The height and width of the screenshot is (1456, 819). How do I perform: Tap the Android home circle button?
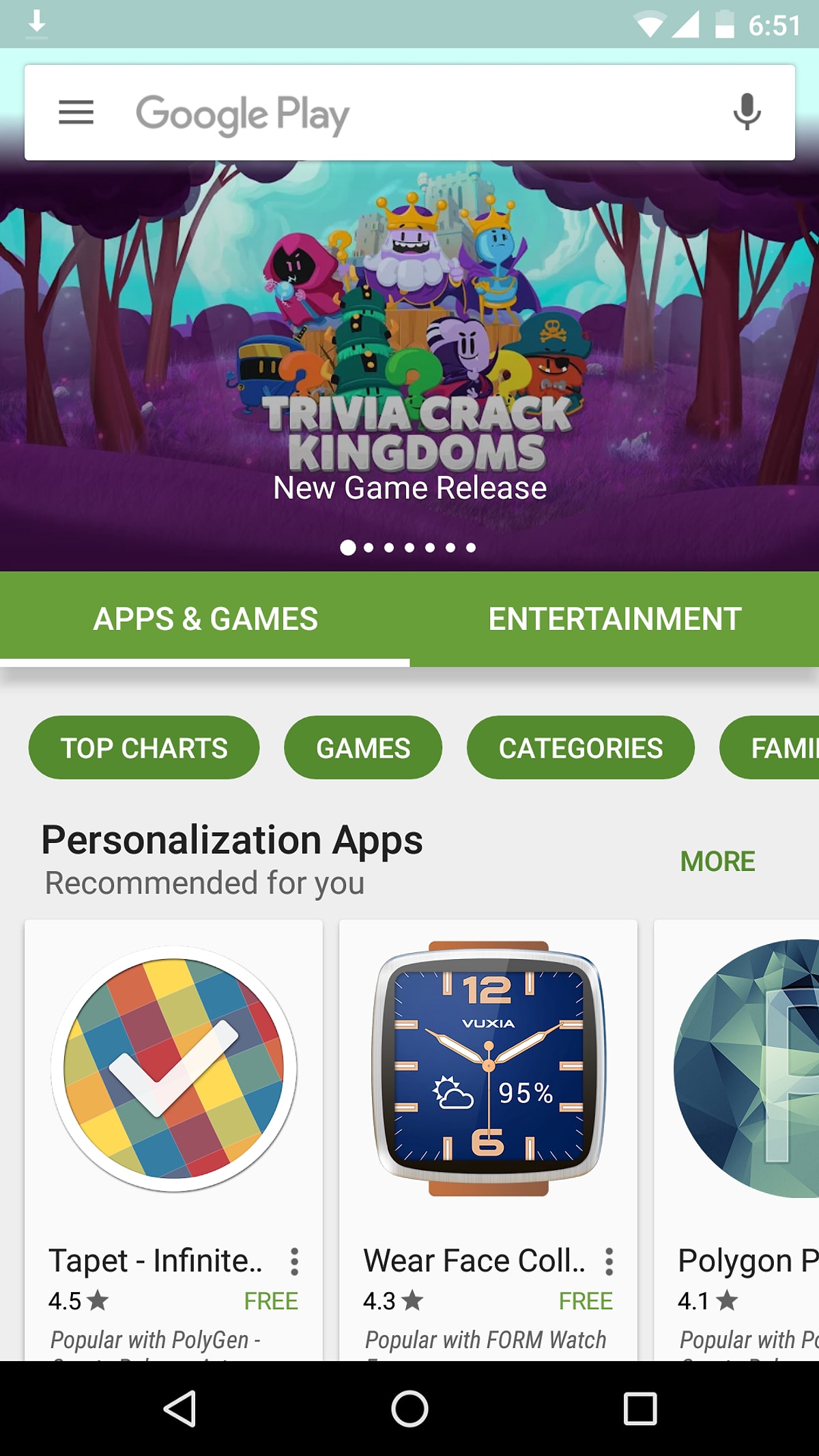pos(409,1408)
